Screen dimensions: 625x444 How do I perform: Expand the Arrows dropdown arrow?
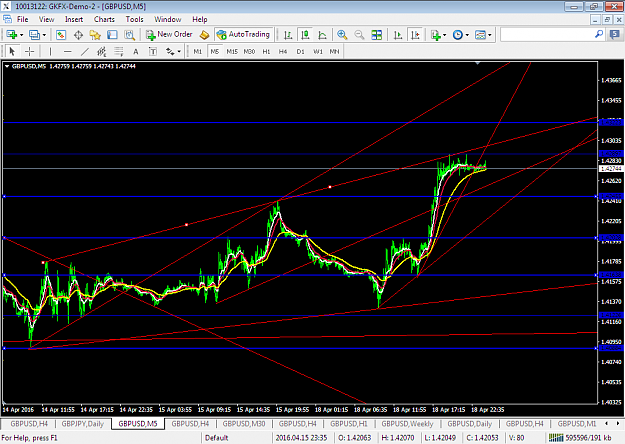179,51
